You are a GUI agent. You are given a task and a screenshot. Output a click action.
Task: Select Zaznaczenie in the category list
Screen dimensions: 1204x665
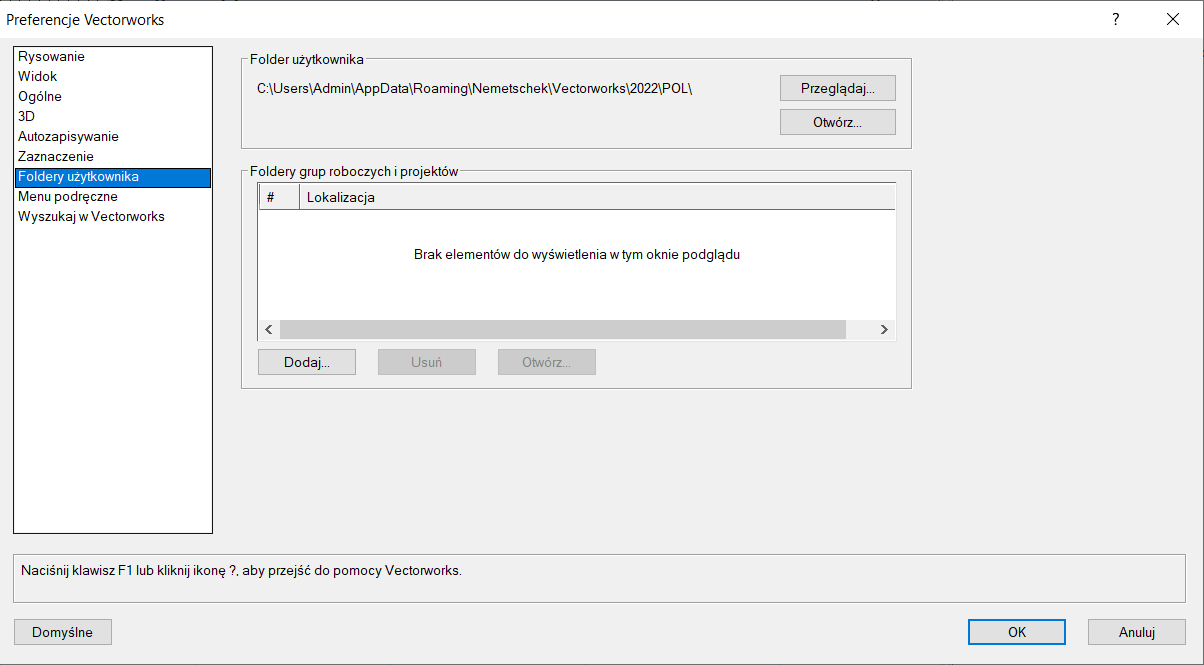point(113,157)
